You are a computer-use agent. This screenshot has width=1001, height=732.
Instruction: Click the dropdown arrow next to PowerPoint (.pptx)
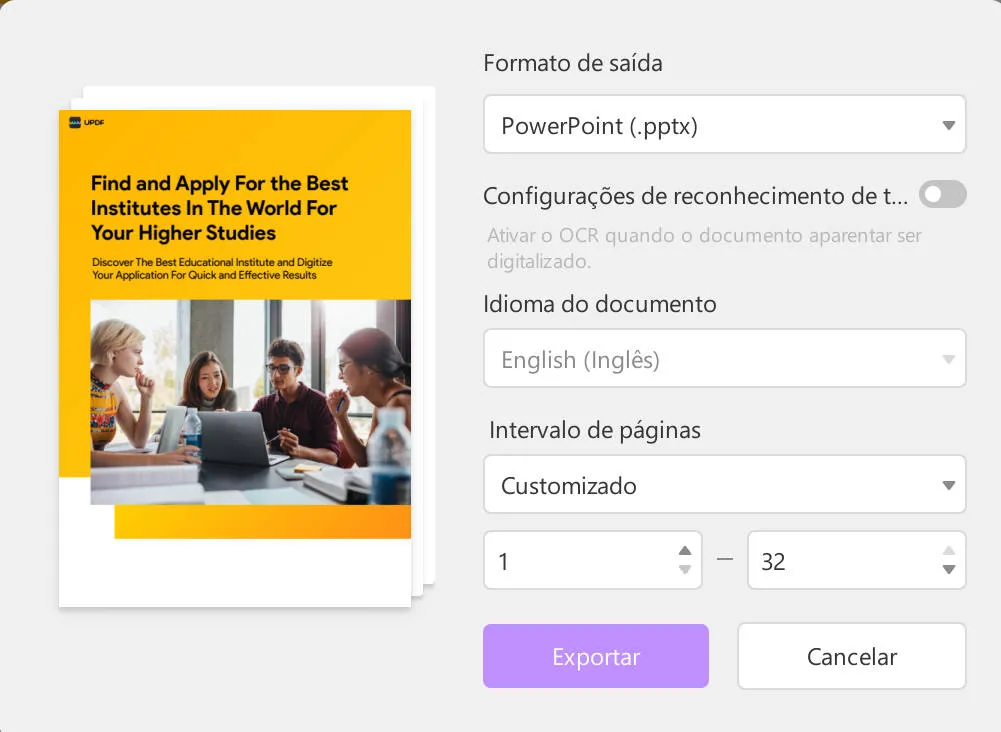[948, 124]
